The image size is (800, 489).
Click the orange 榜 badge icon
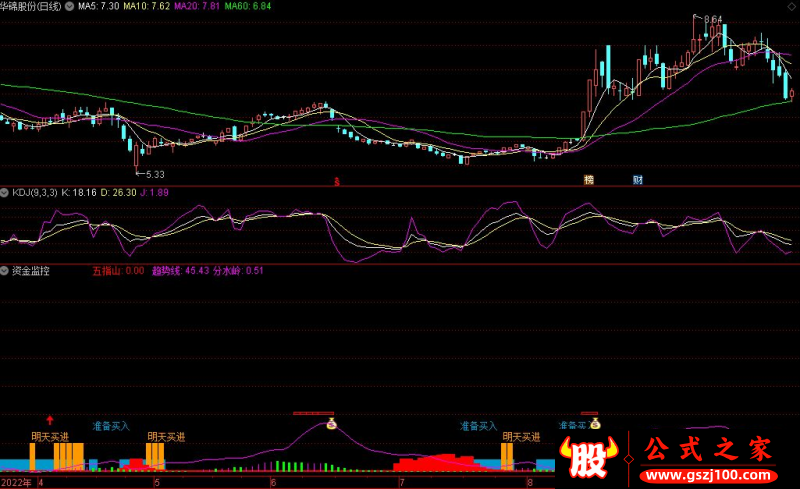[x=590, y=180]
